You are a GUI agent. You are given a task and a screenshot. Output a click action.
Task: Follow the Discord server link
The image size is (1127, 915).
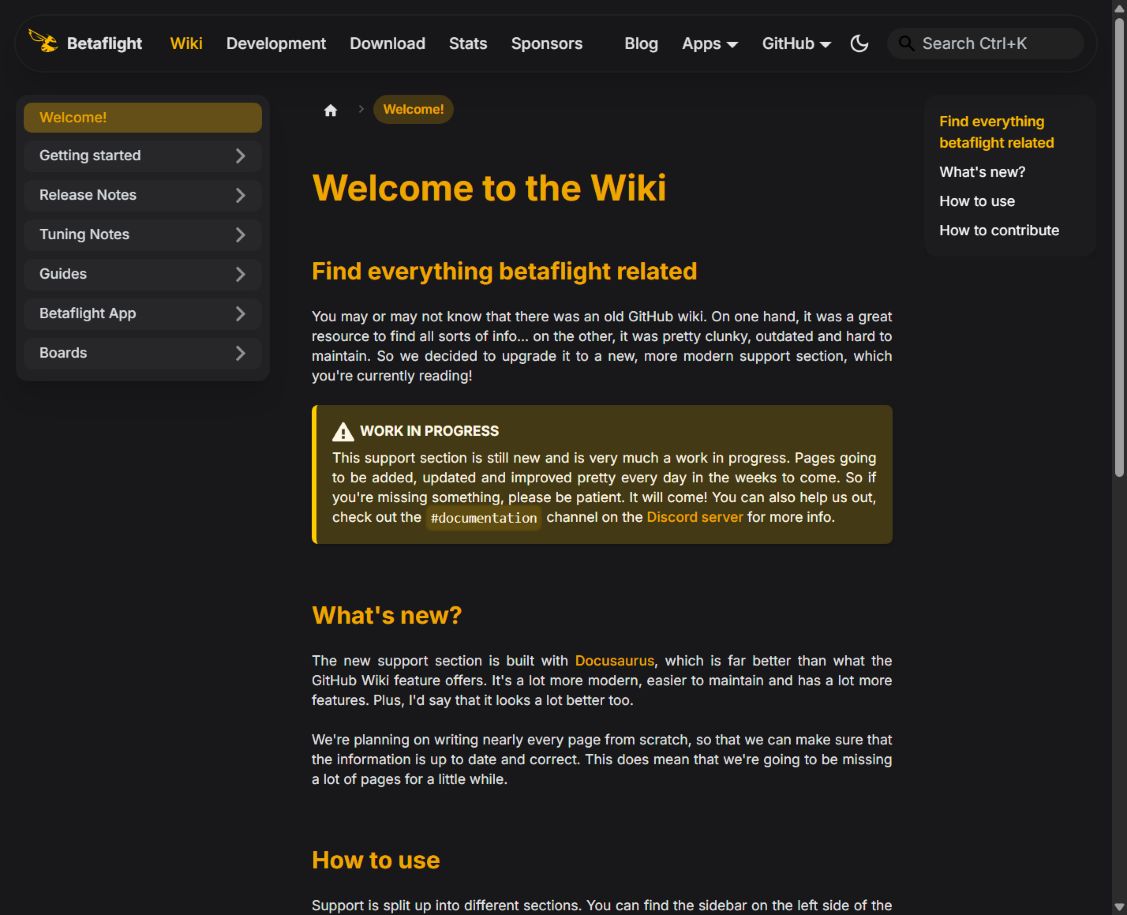tap(694, 518)
